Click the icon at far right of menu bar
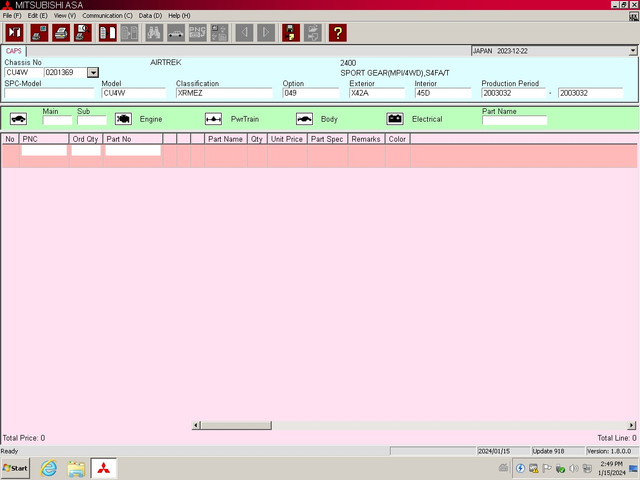The image size is (640, 480). [633, 16]
